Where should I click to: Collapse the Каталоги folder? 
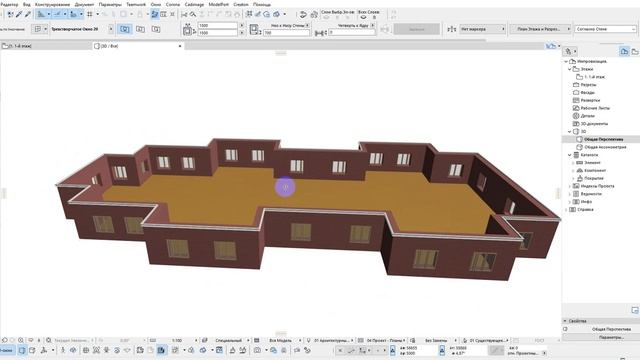(x=570, y=155)
